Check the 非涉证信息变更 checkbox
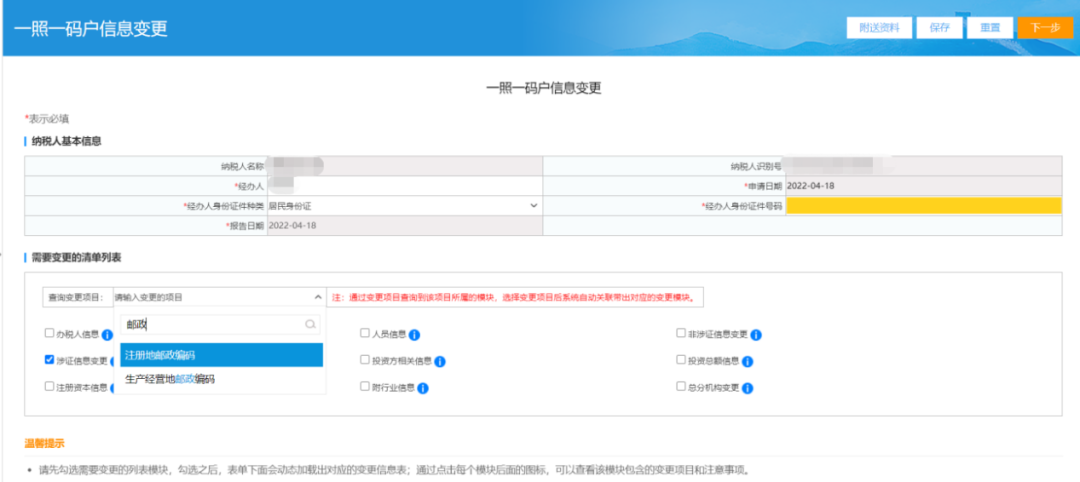This screenshot has height=482, width=1080. [681, 333]
